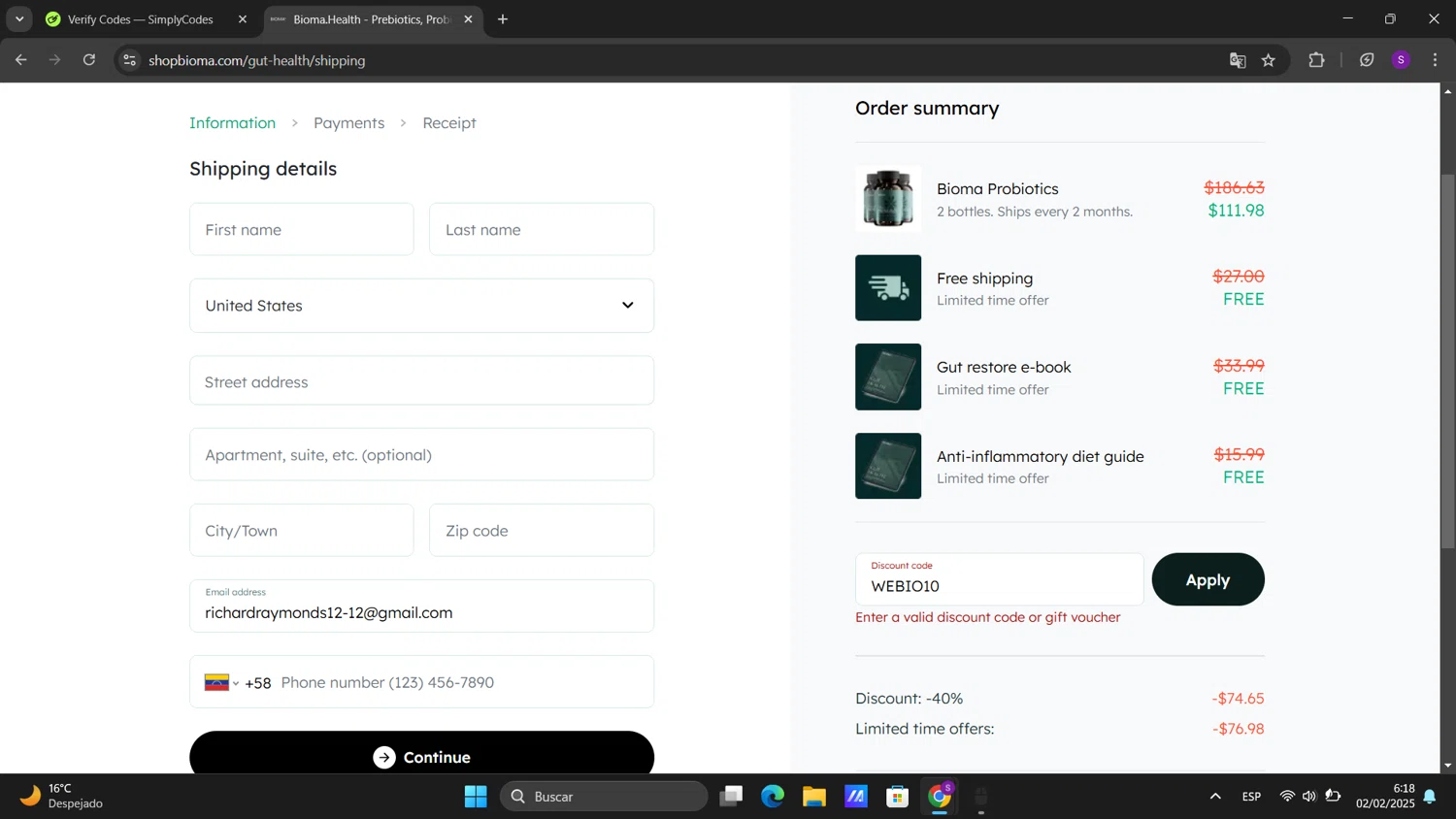Select the Bioma.Health browser tab

coord(373,19)
